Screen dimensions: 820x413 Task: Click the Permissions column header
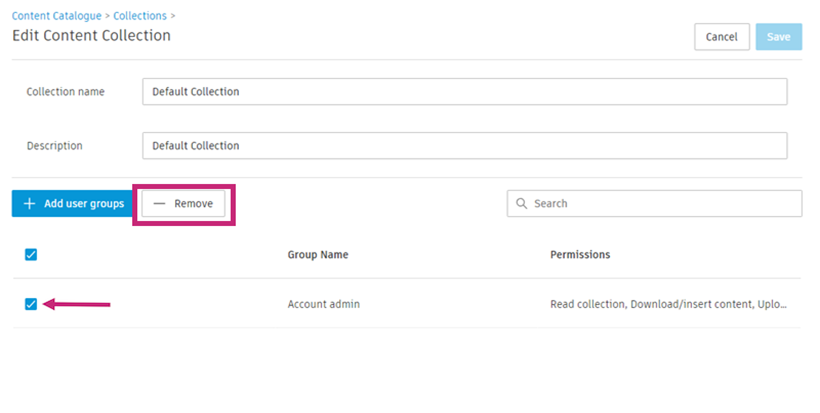[x=580, y=255]
